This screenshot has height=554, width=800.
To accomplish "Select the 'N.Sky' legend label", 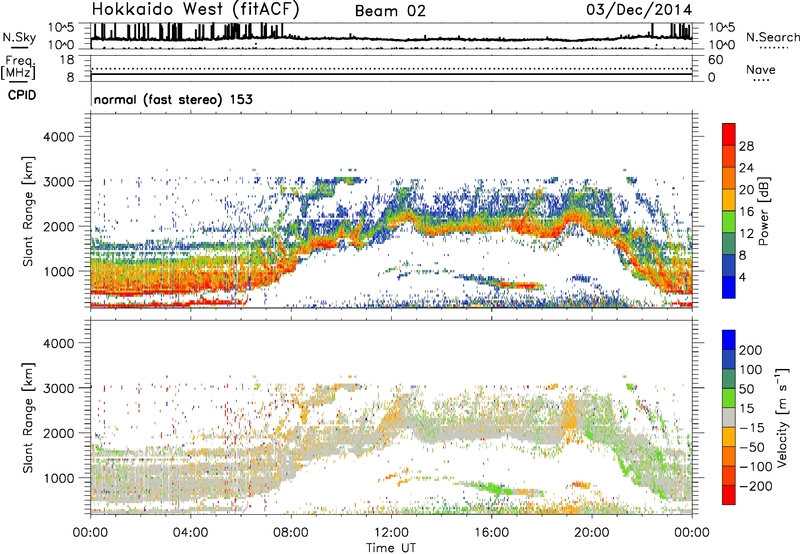I will click(x=19, y=37).
